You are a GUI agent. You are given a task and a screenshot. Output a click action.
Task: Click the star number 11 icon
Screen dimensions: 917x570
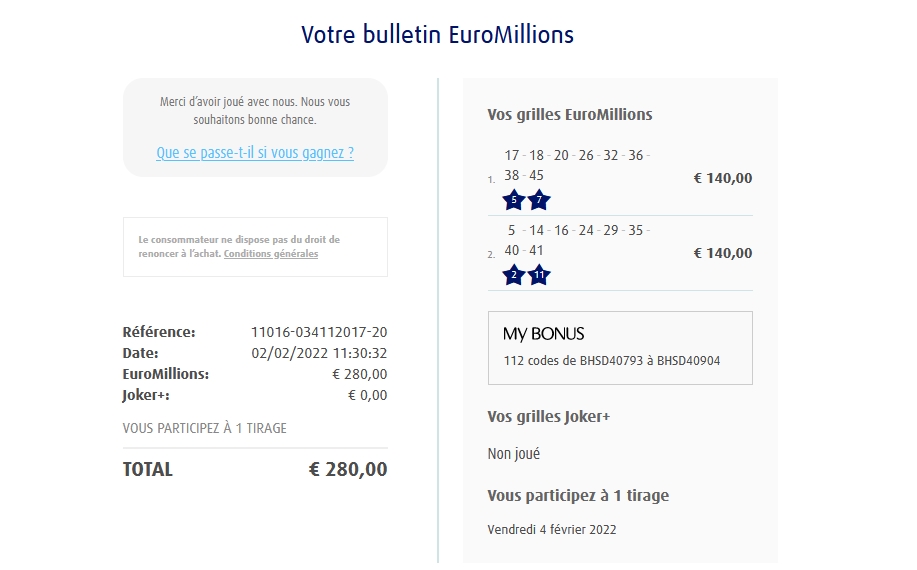coord(539,275)
